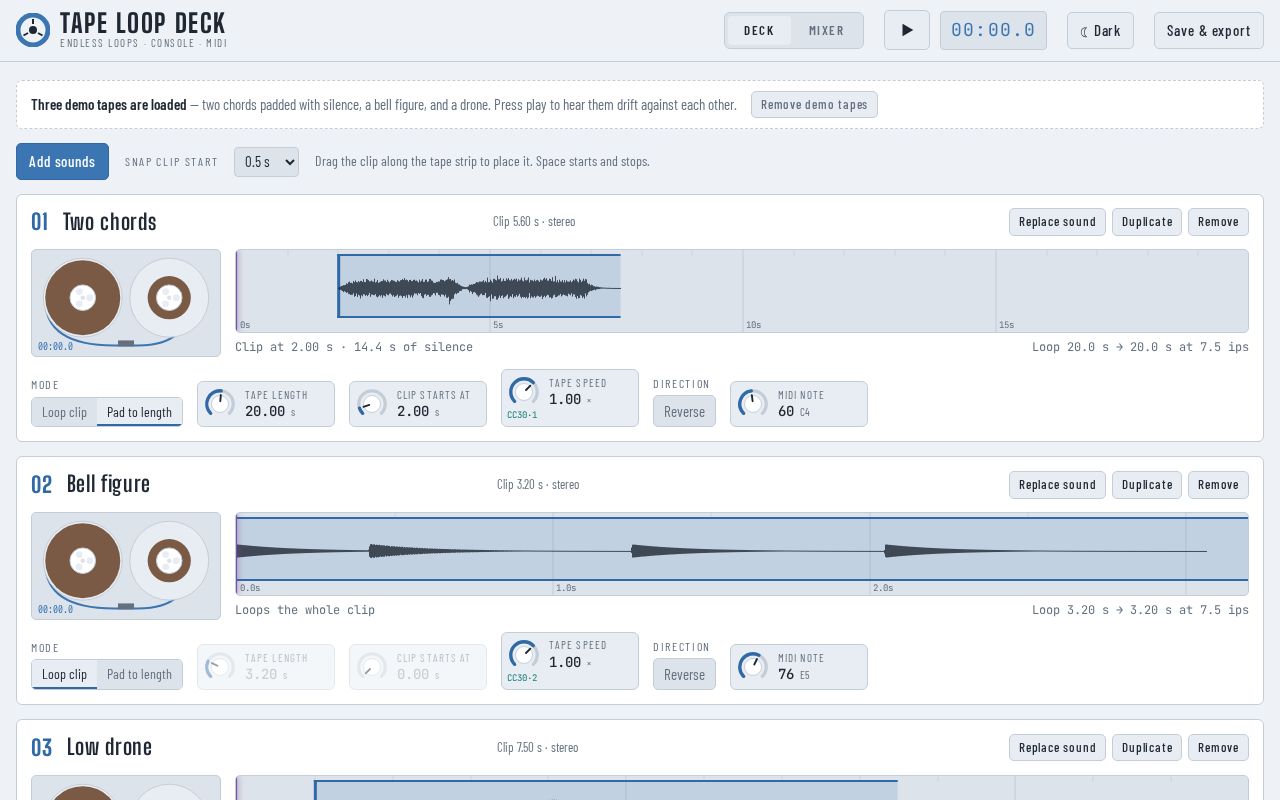This screenshot has width=1280, height=800.
Task: Remove the Bell figure tape
Action: coord(1218,485)
